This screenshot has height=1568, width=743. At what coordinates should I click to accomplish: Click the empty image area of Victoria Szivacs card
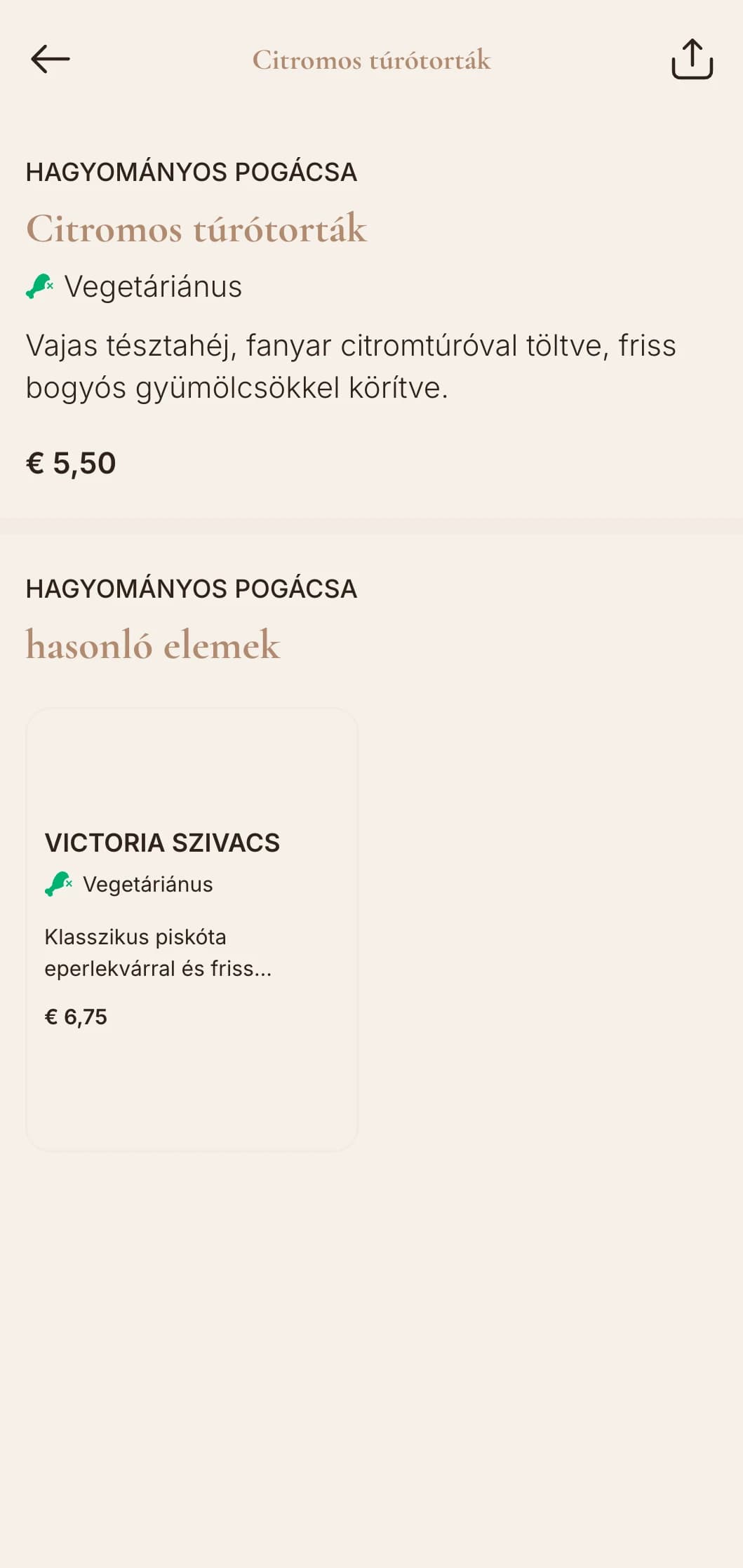point(192,765)
